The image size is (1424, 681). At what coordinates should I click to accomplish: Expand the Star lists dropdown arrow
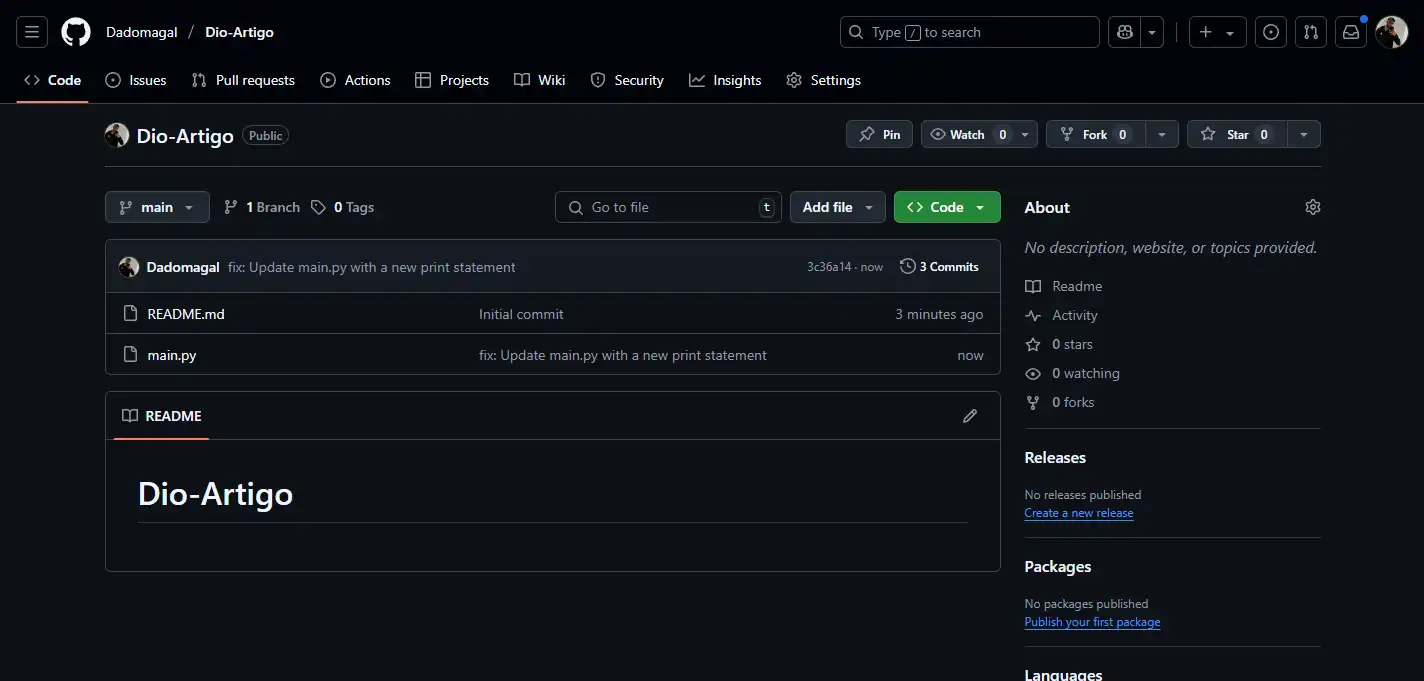click(x=1304, y=134)
